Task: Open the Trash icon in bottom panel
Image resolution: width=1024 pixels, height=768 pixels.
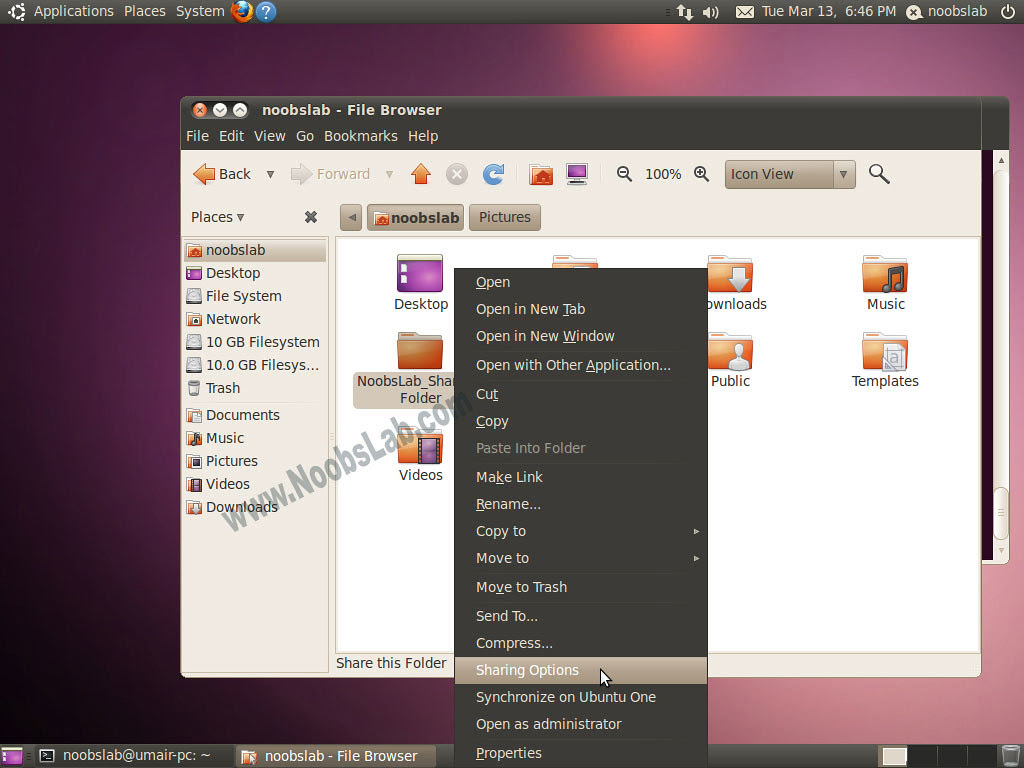Action: pyautogui.click(x=1010, y=756)
